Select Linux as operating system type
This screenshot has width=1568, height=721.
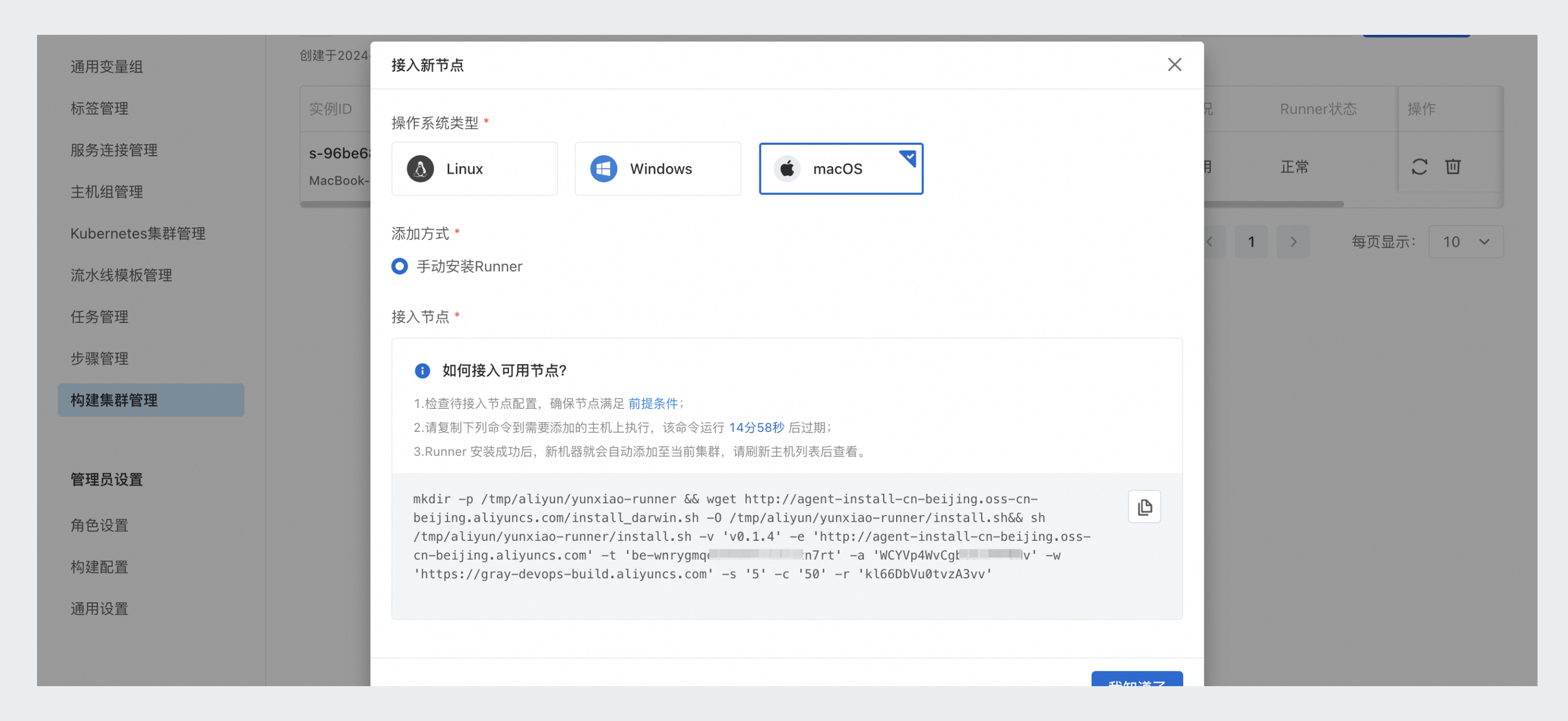[x=474, y=169]
